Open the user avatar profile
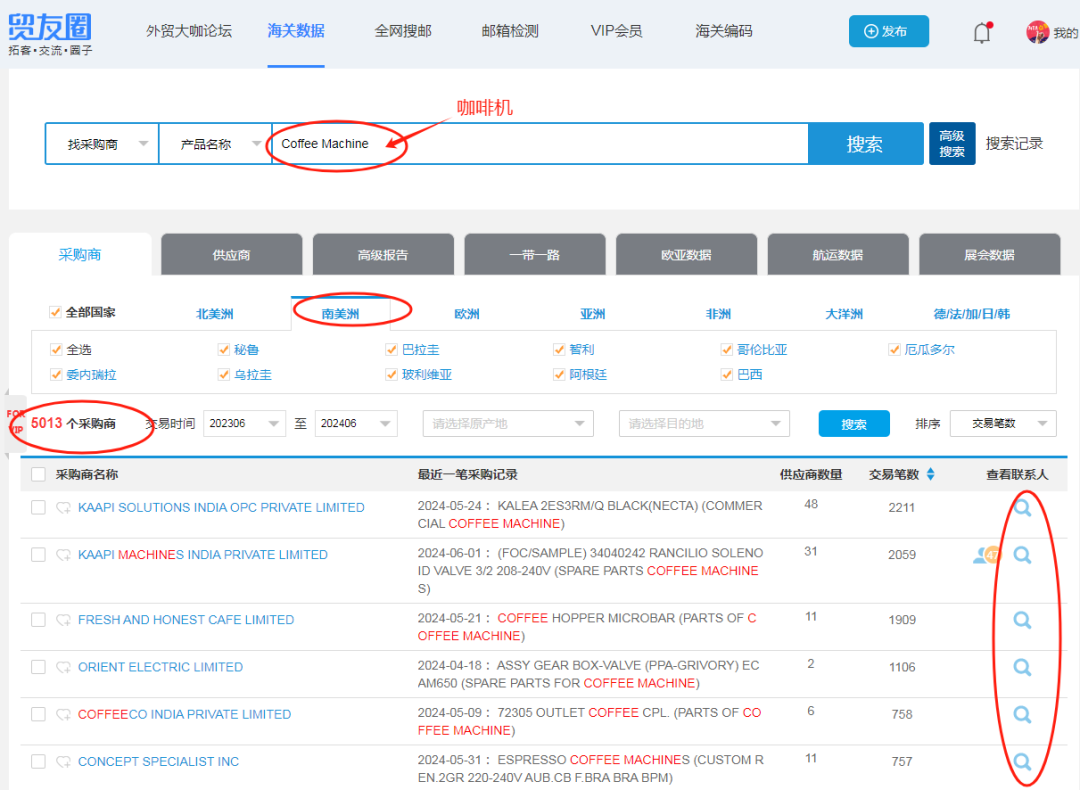Viewport: 1080px width, 790px height. tap(1037, 33)
